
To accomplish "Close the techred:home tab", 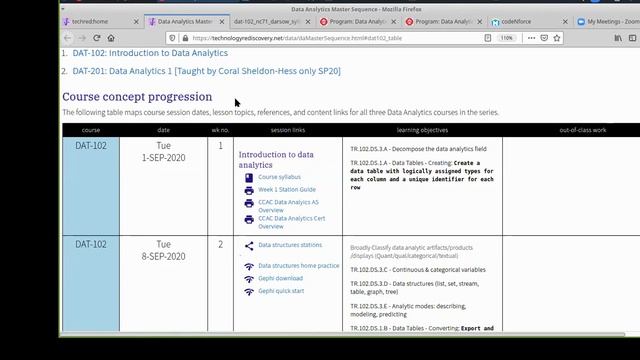I will coord(136,22).
